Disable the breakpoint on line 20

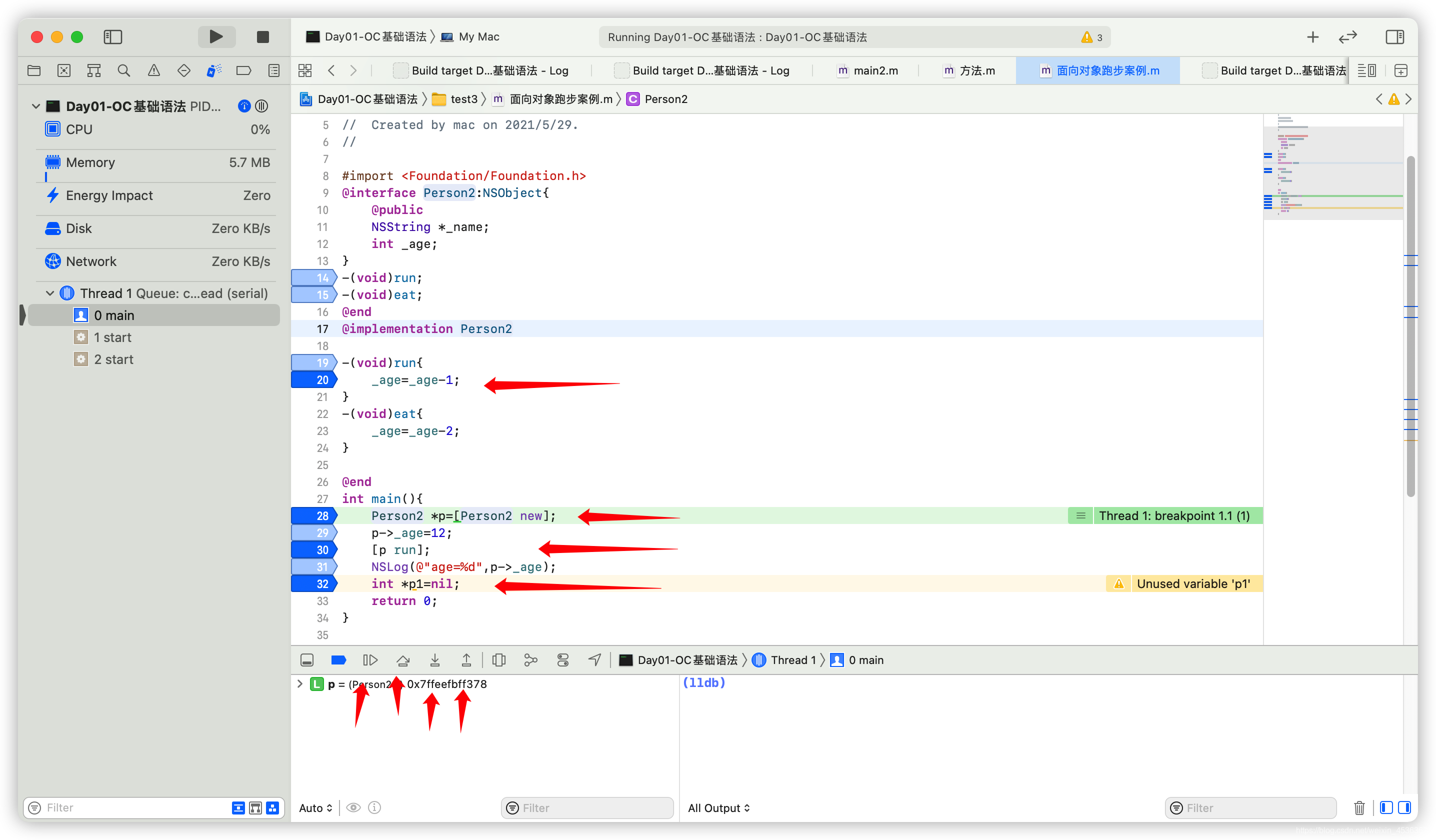click(x=314, y=379)
